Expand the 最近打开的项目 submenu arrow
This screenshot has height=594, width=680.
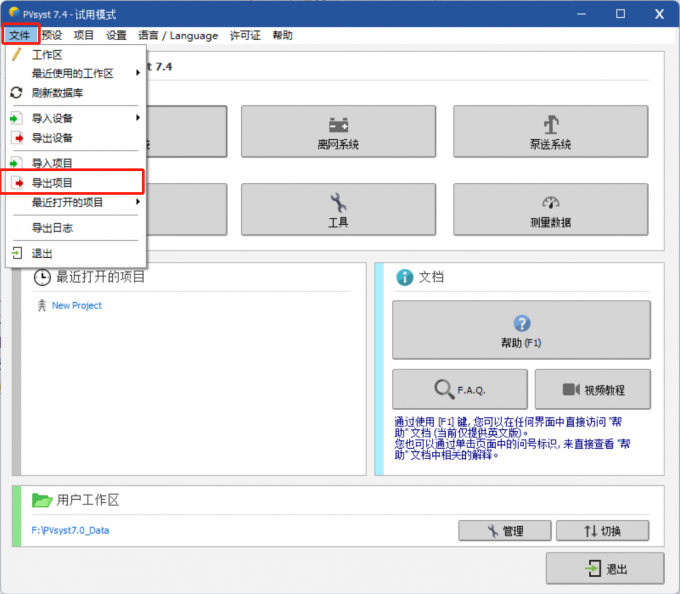point(137,202)
